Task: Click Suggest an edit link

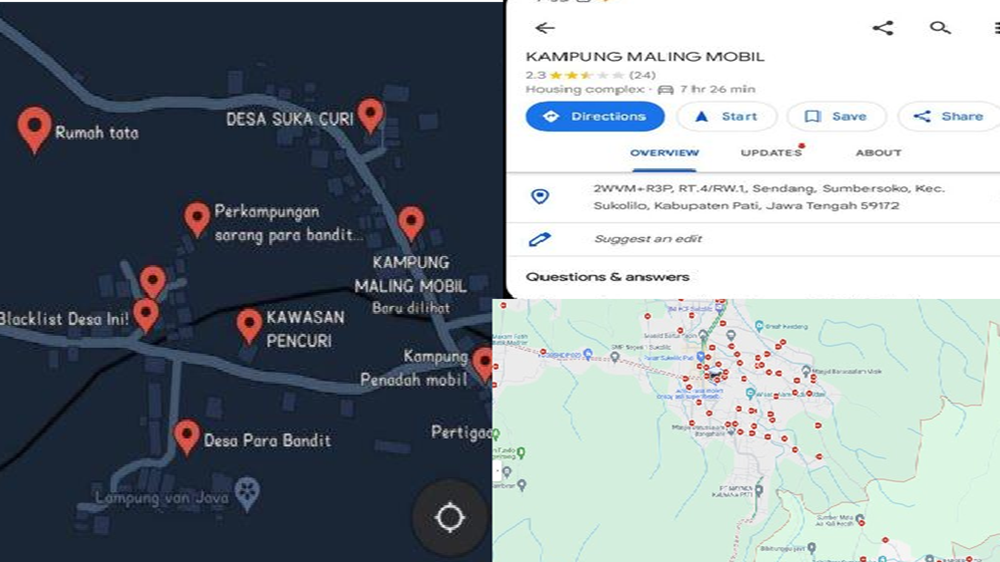Action: (x=648, y=239)
